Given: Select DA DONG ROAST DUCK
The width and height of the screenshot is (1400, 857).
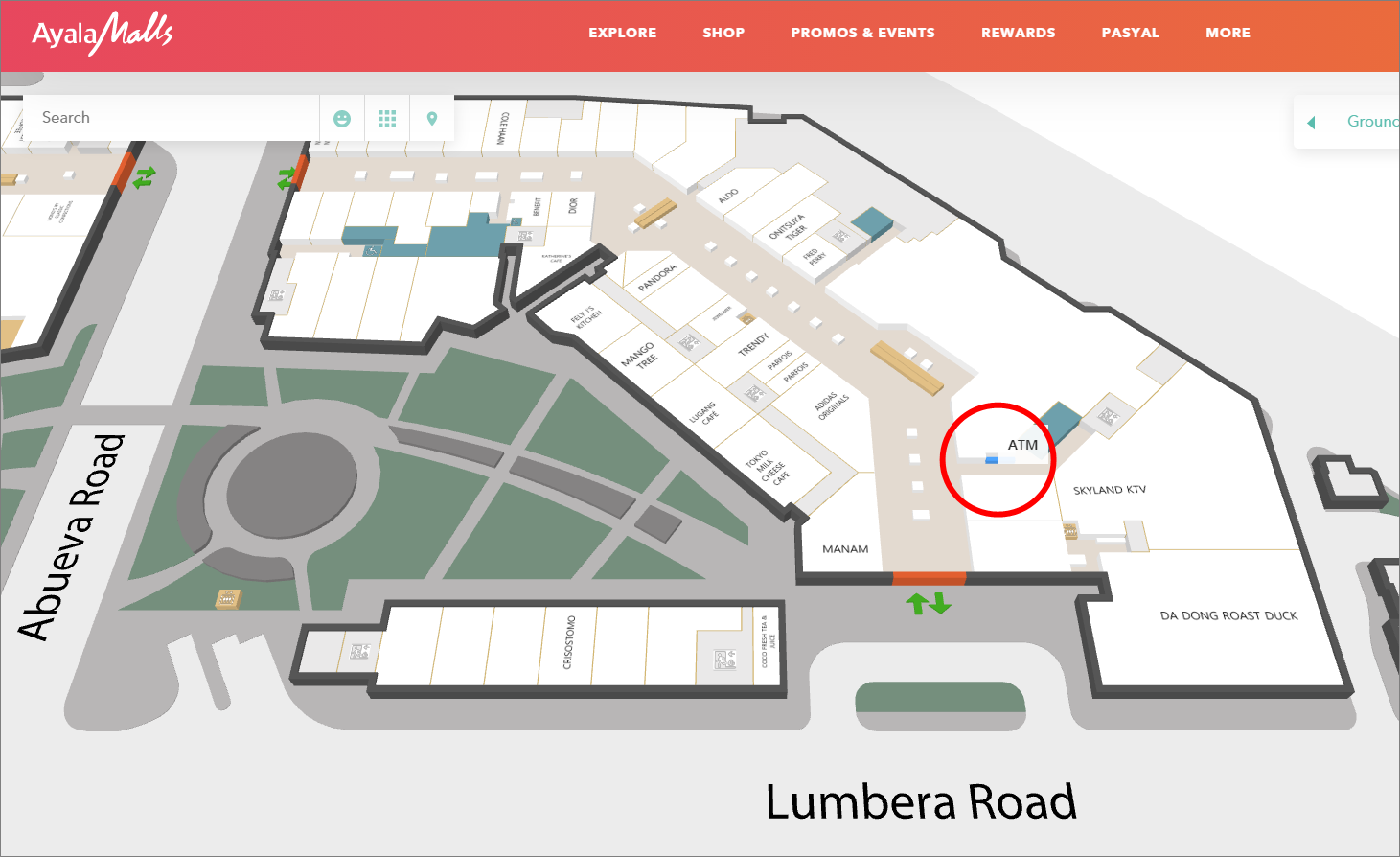Looking at the screenshot, I should (1228, 615).
